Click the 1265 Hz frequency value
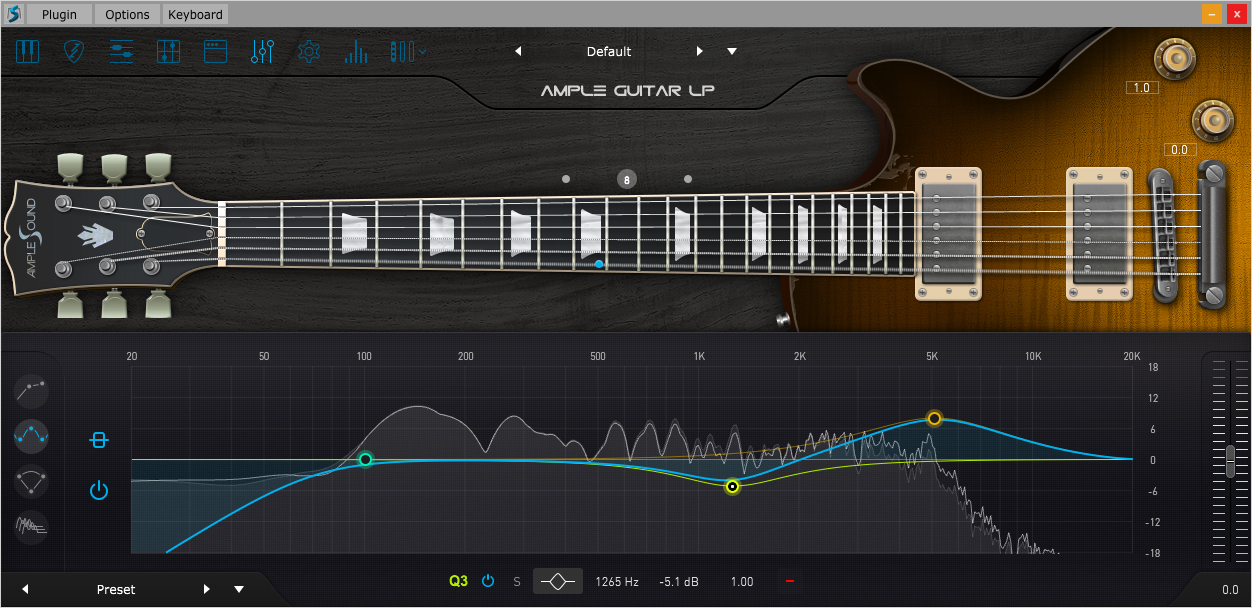 click(x=617, y=581)
